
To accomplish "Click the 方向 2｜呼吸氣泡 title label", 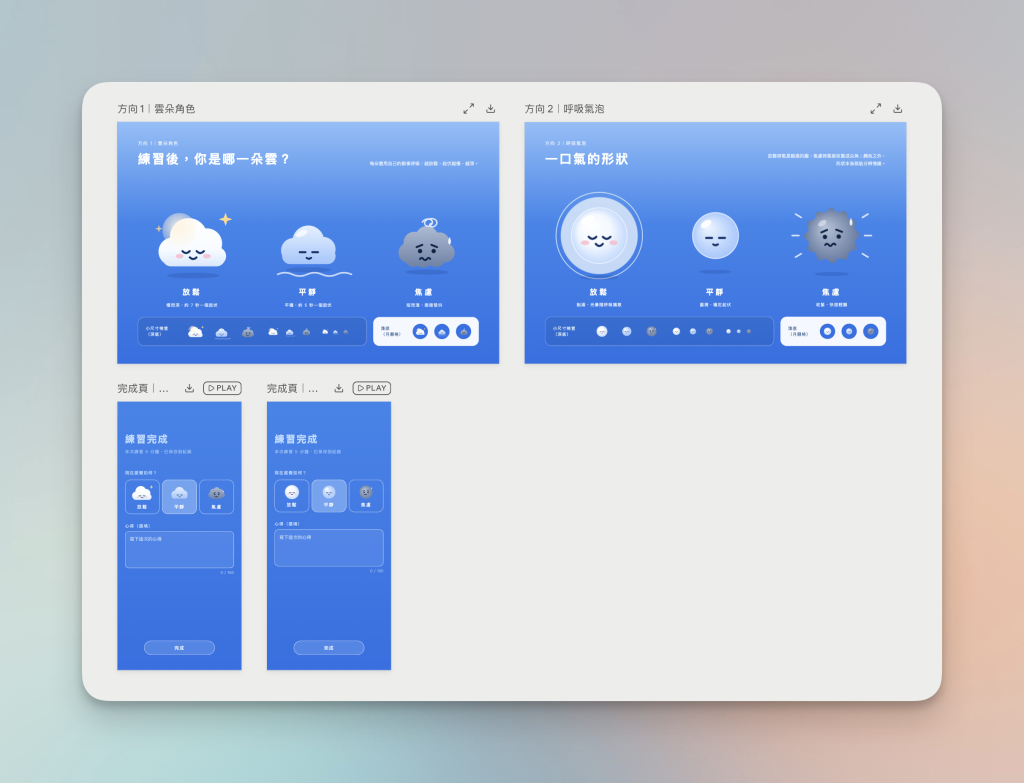I will pyautogui.click(x=564, y=109).
